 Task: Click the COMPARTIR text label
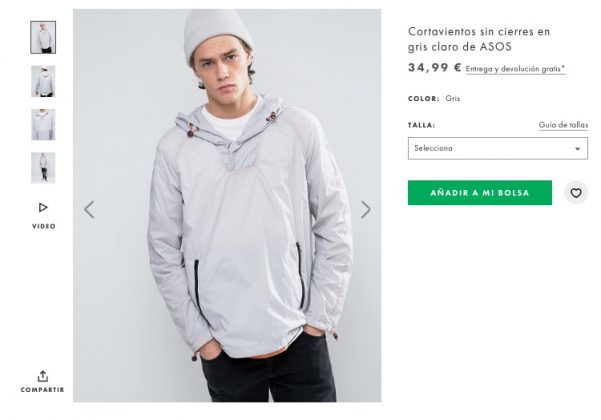(x=43, y=390)
